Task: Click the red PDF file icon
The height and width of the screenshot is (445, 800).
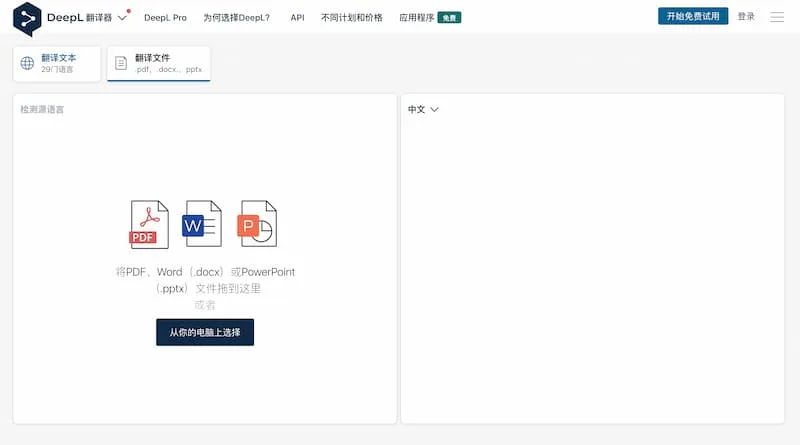Action: coord(148,224)
